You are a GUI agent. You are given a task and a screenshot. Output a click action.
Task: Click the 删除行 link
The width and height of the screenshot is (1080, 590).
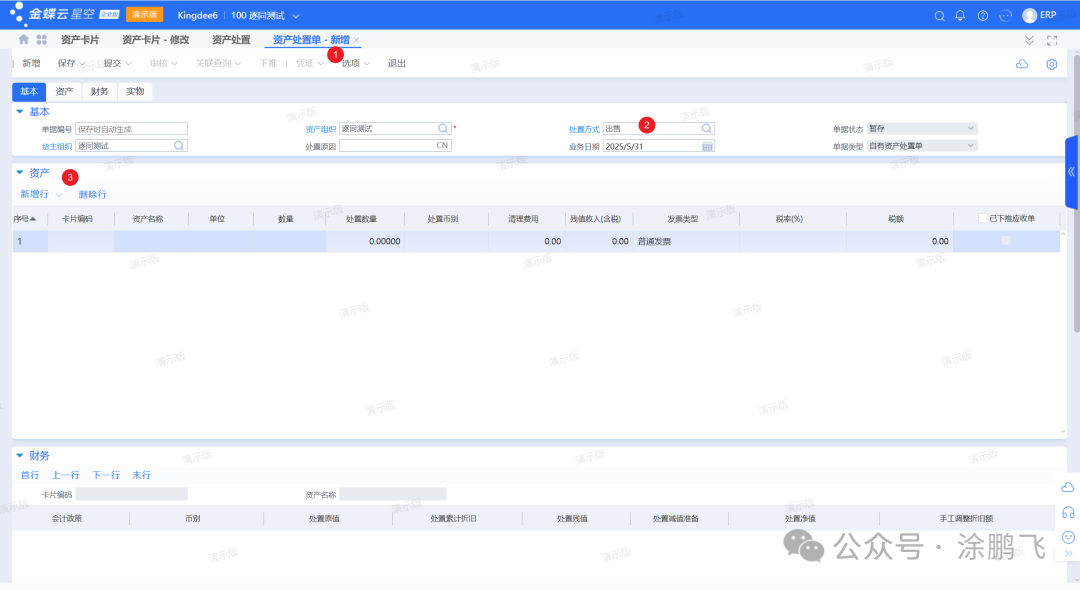tap(92, 194)
